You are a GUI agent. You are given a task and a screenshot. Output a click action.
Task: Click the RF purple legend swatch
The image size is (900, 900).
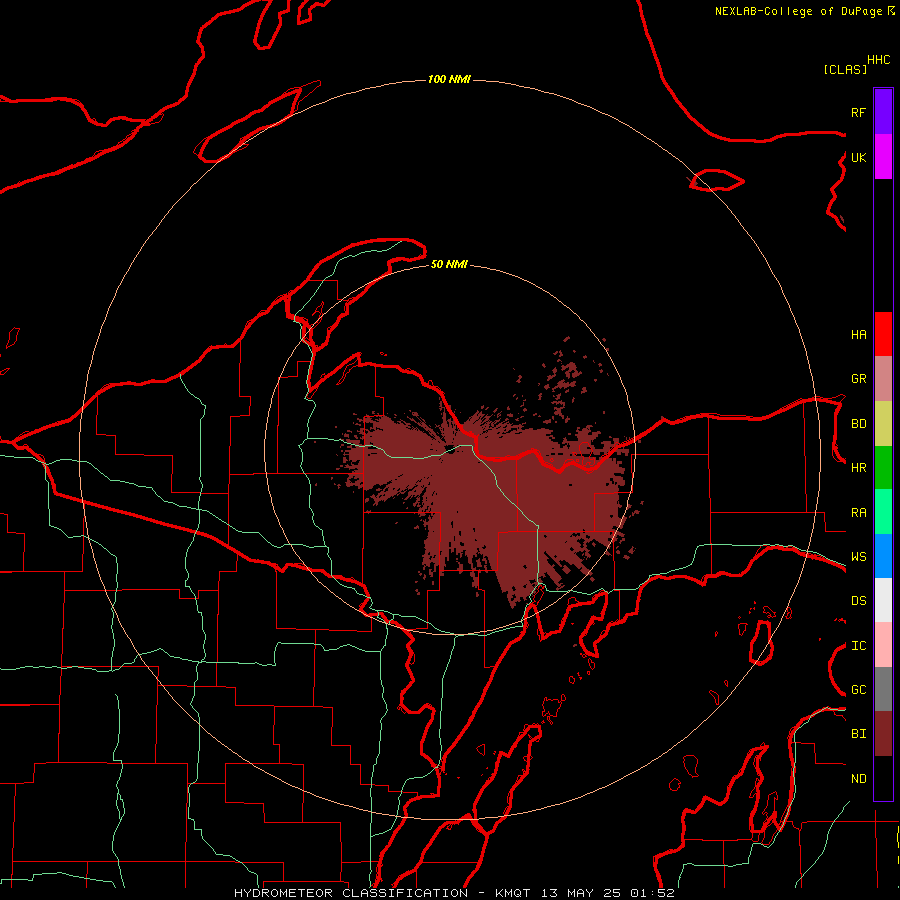click(883, 111)
